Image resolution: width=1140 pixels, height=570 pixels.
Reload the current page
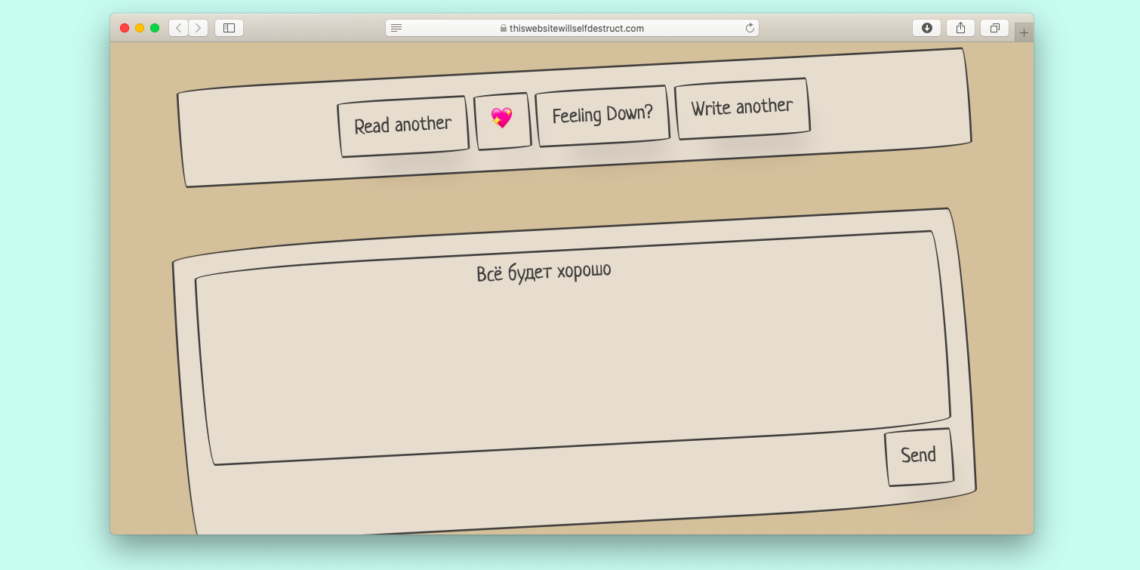pos(750,28)
